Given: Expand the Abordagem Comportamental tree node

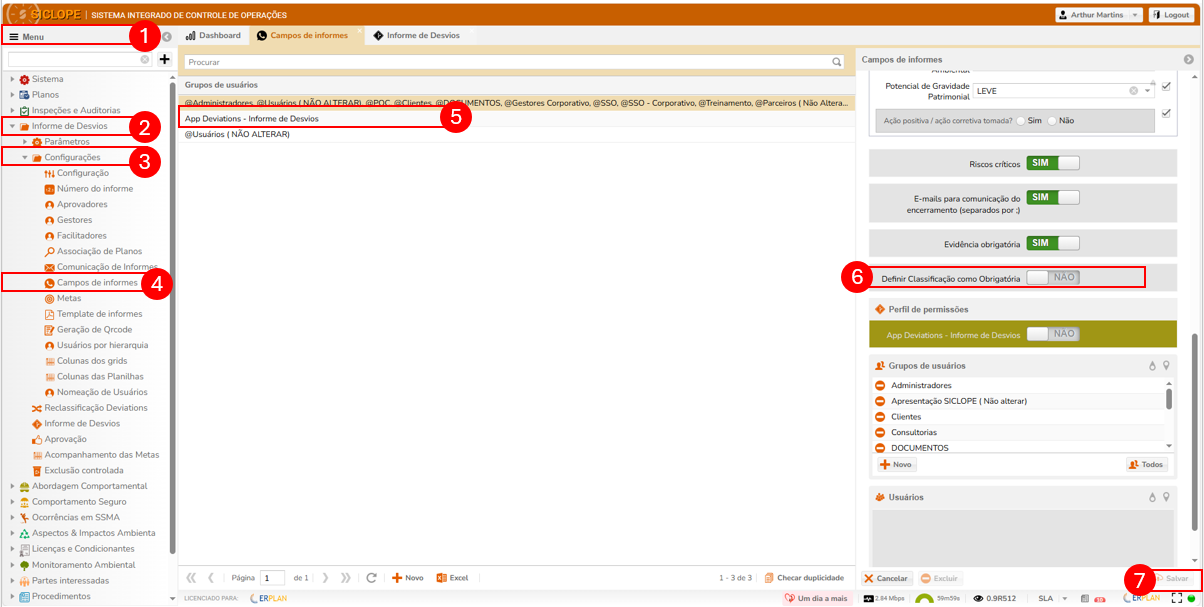Looking at the screenshot, I should pos(12,486).
